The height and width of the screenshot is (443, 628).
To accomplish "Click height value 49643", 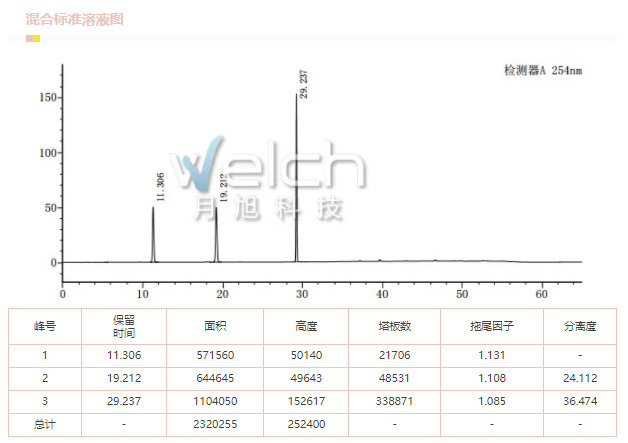I will (306, 378).
